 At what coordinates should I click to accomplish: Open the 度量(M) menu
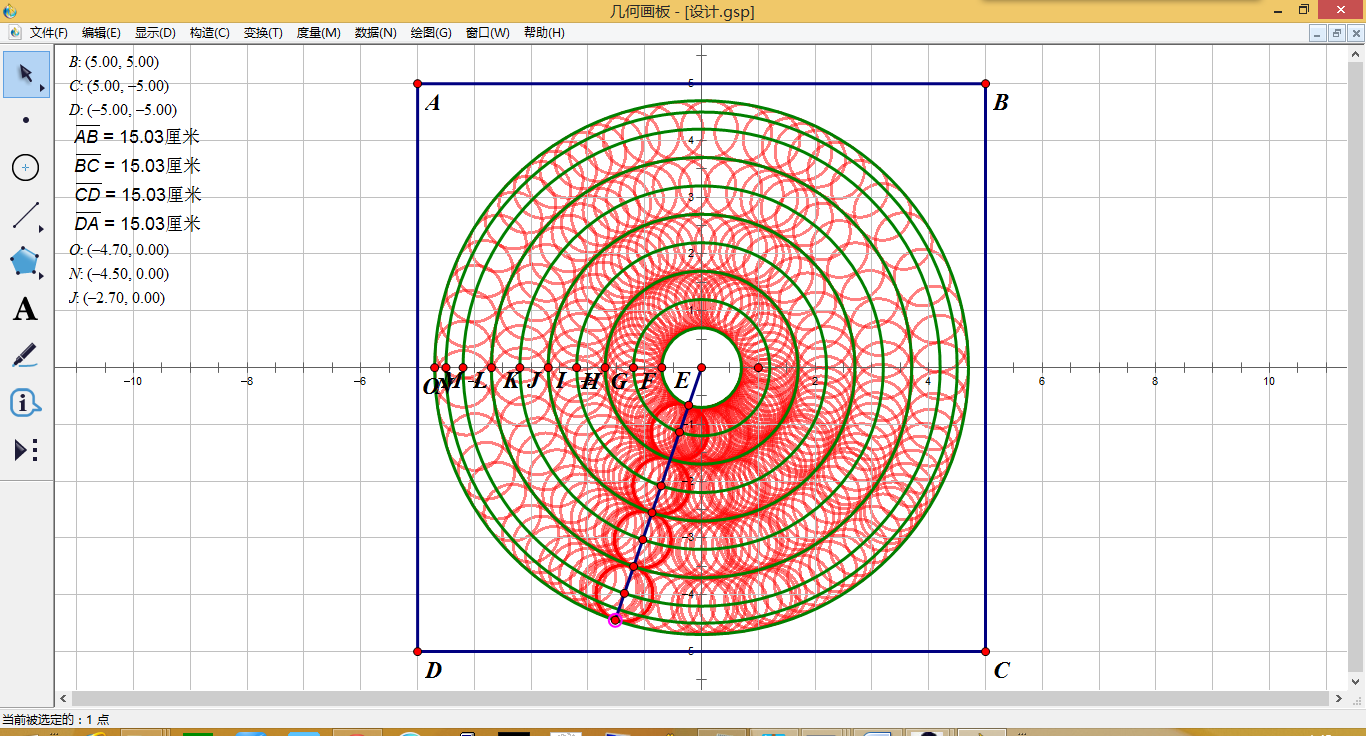pos(319,33)
